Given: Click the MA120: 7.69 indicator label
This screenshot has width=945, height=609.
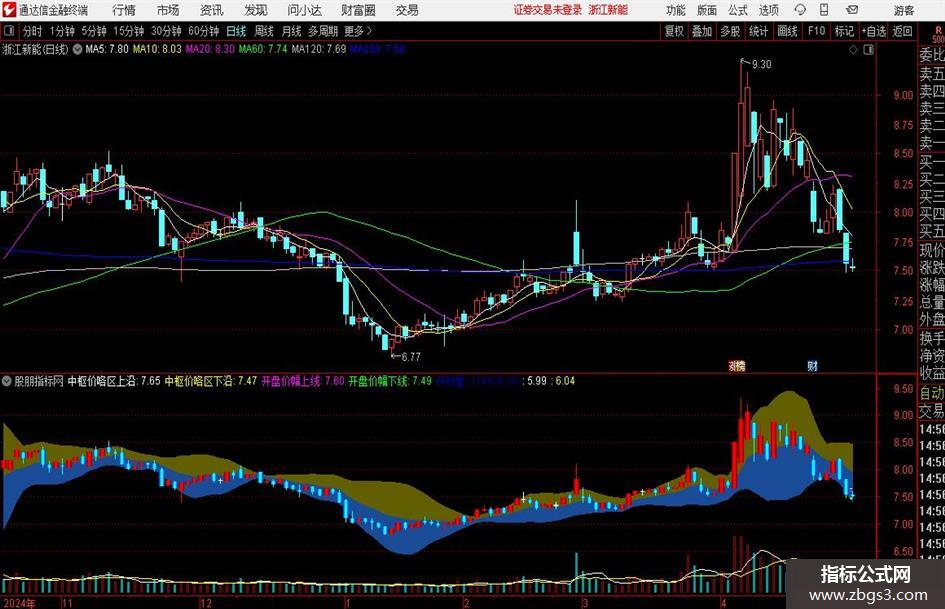Looking at the screenshot, I should tap(319, 49).
